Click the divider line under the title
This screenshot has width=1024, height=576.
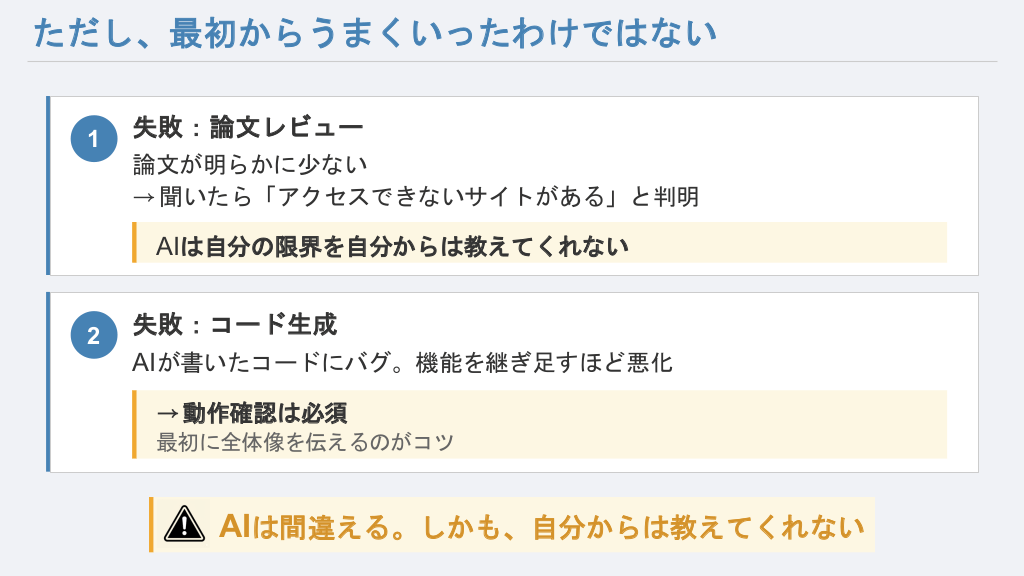(x=512, y=61)
